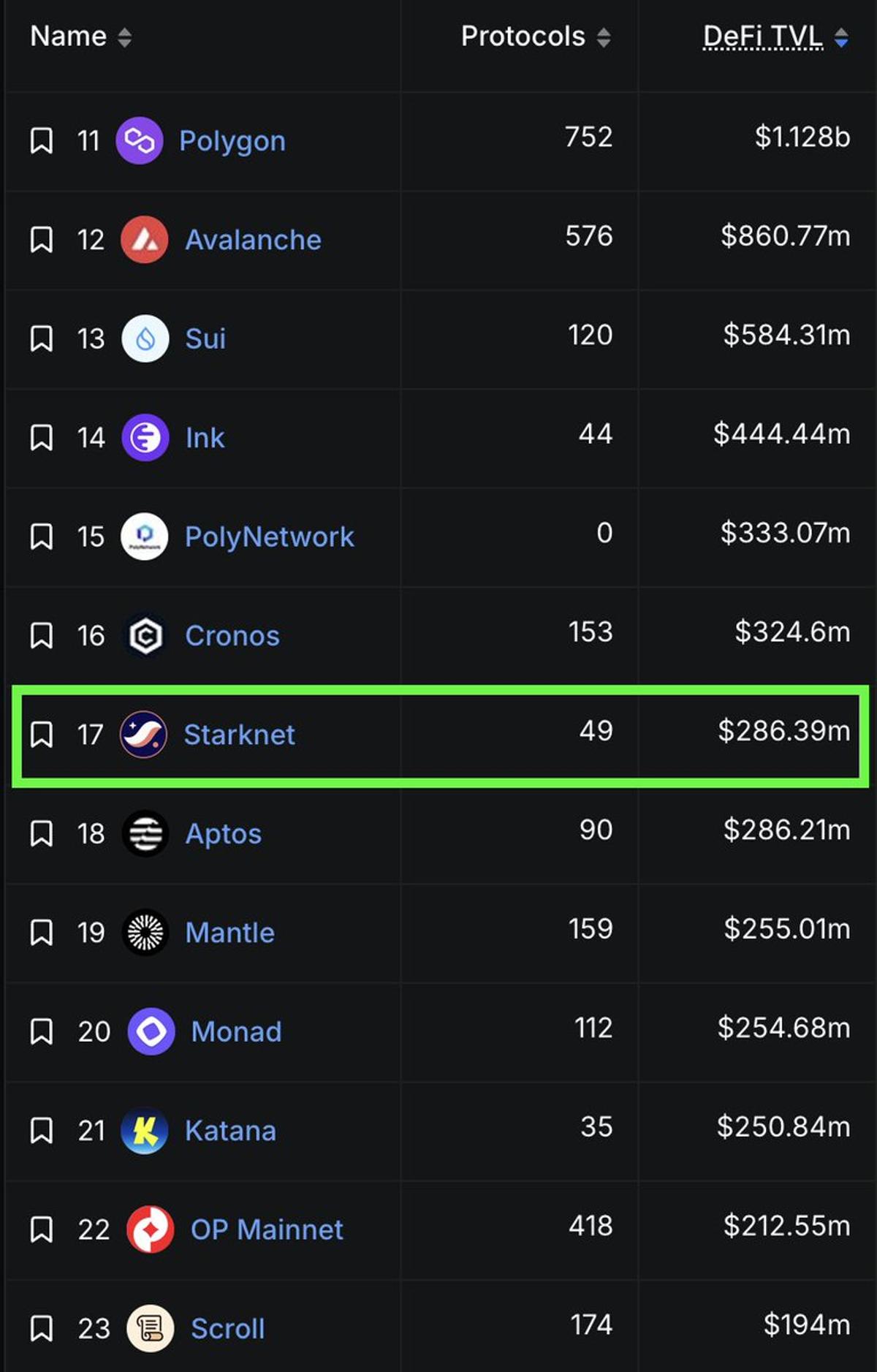Select the Monad purple logo

coord(151,1032)
